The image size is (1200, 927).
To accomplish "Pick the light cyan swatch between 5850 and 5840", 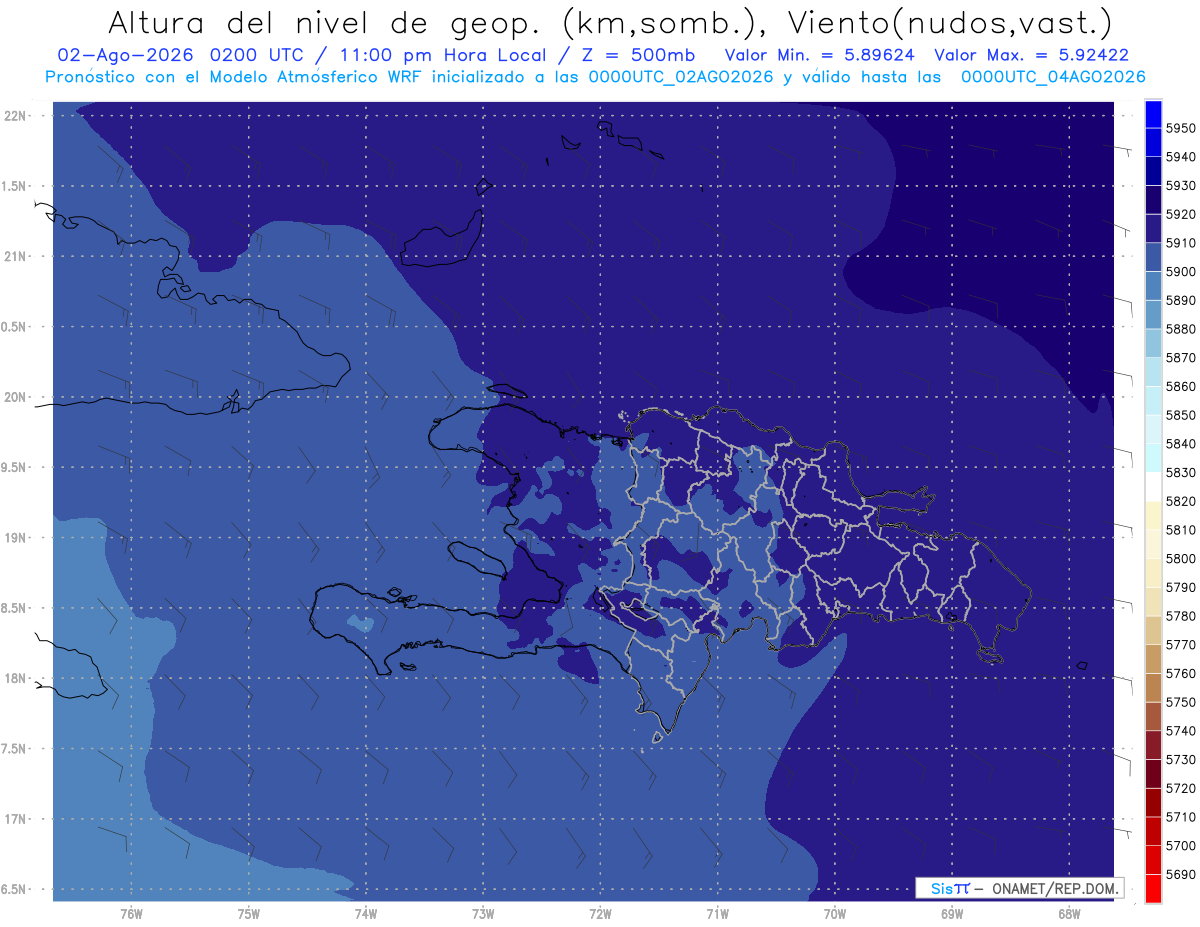I will pos(1153,430).
